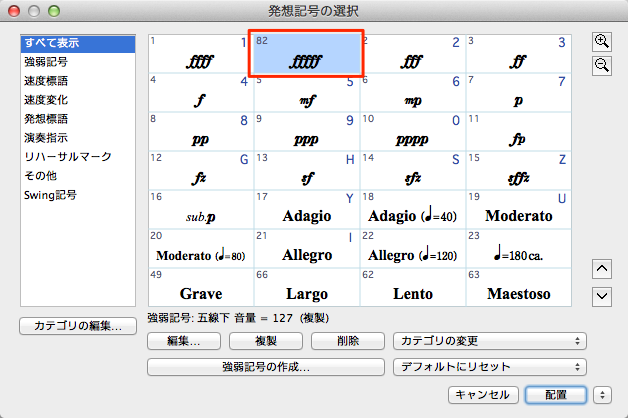Click the 削除 delete button
This screenshot has height=418, width=628.
(x=348, y=341)
